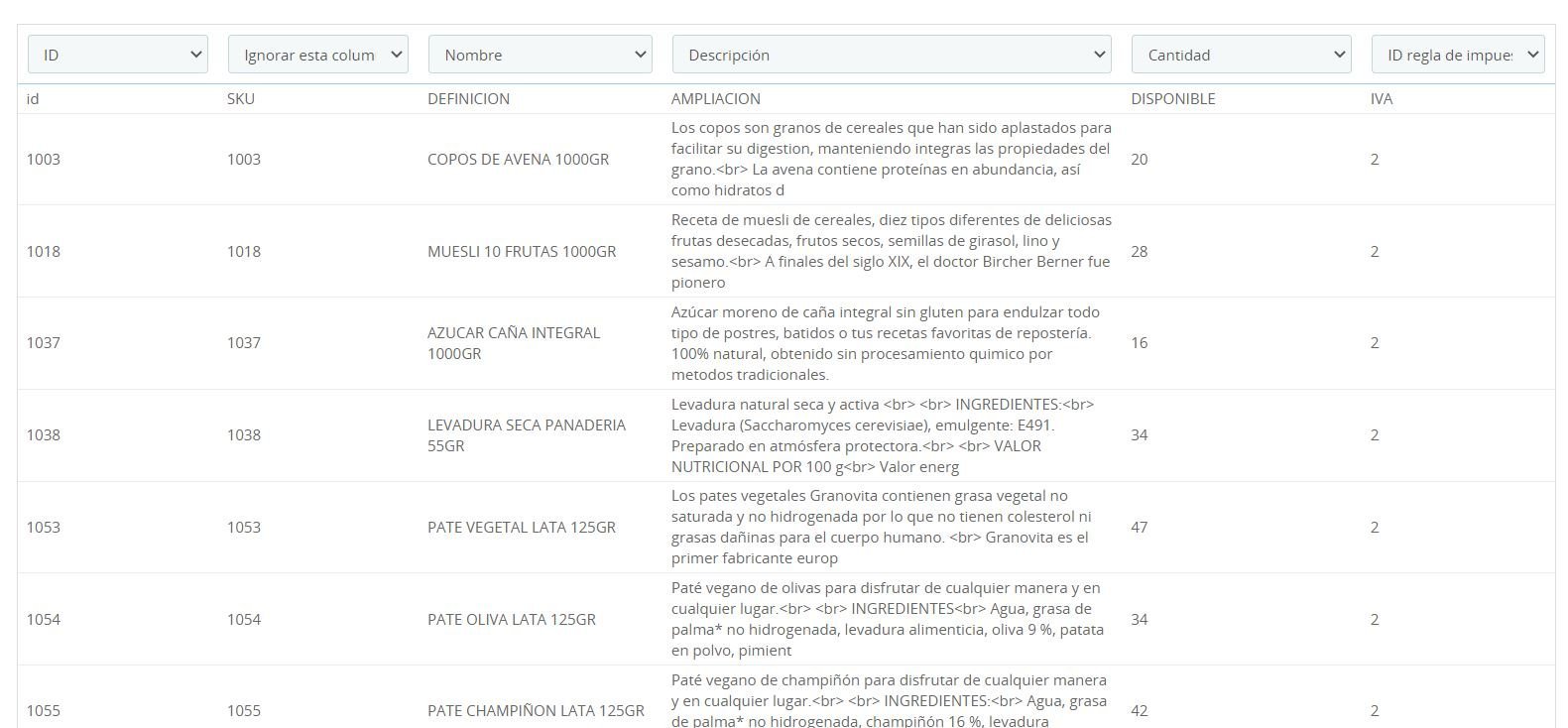
Task: Click 1054 in the SKU column
Action: 244,620
